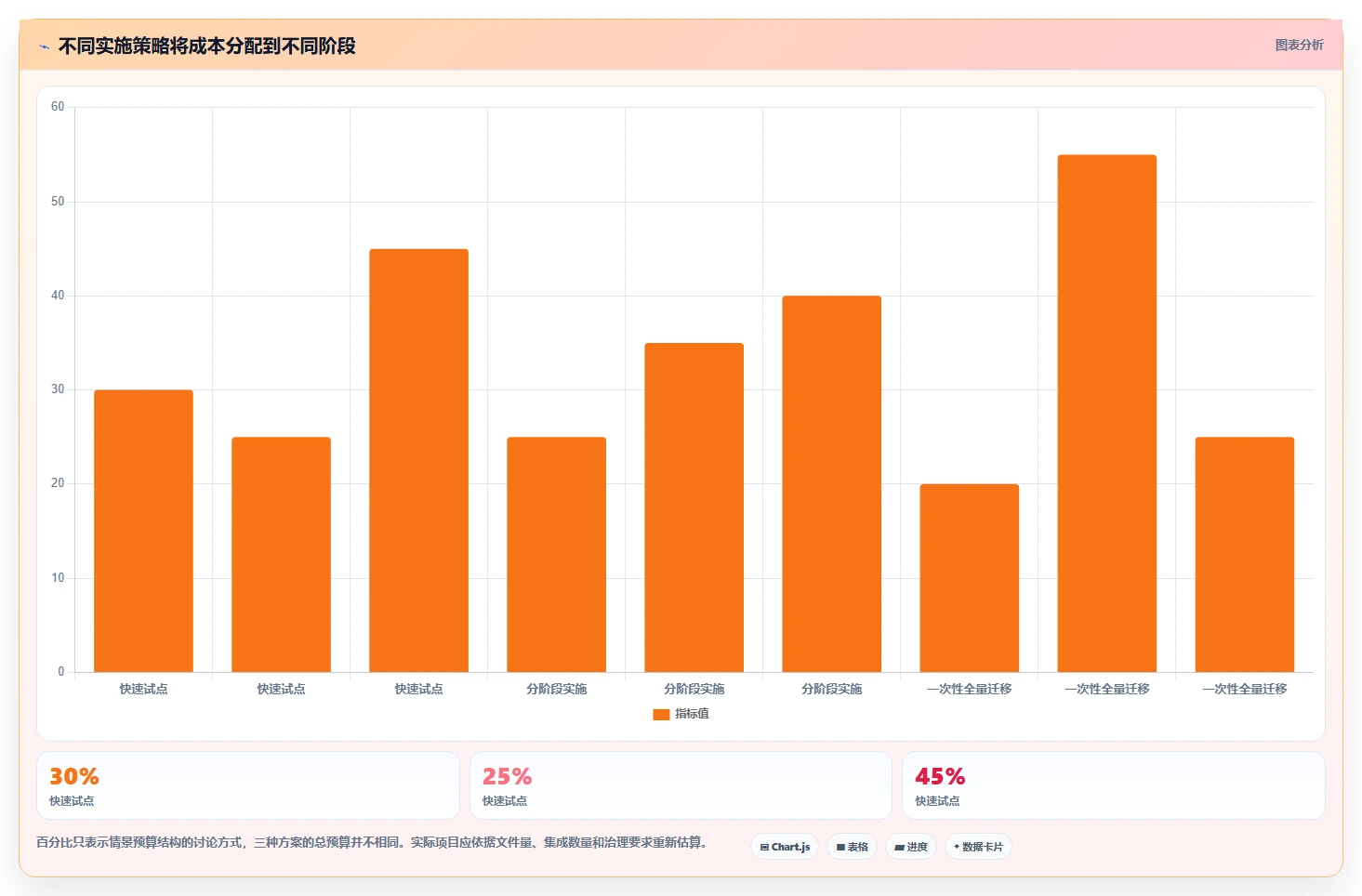Click the small icon before the card title

[x=44, y=46]
